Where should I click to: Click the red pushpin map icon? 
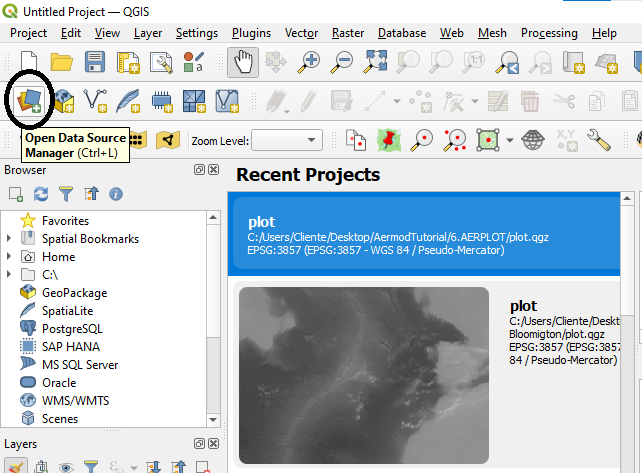(389, 140)
